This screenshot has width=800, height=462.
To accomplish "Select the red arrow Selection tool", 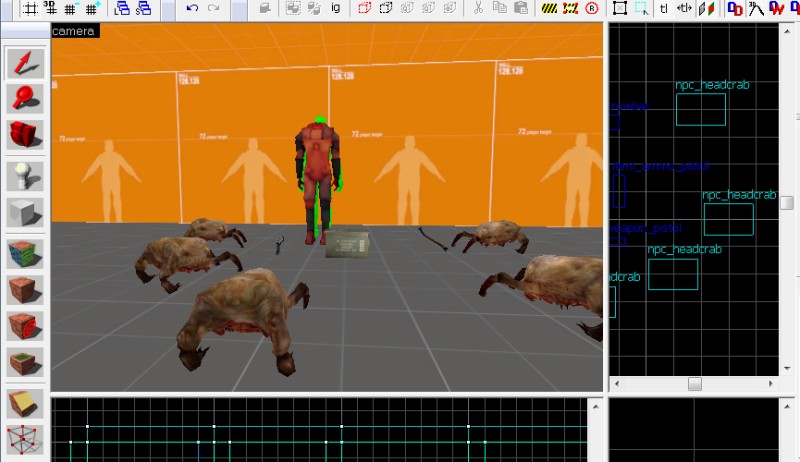I will coord(24,63).
